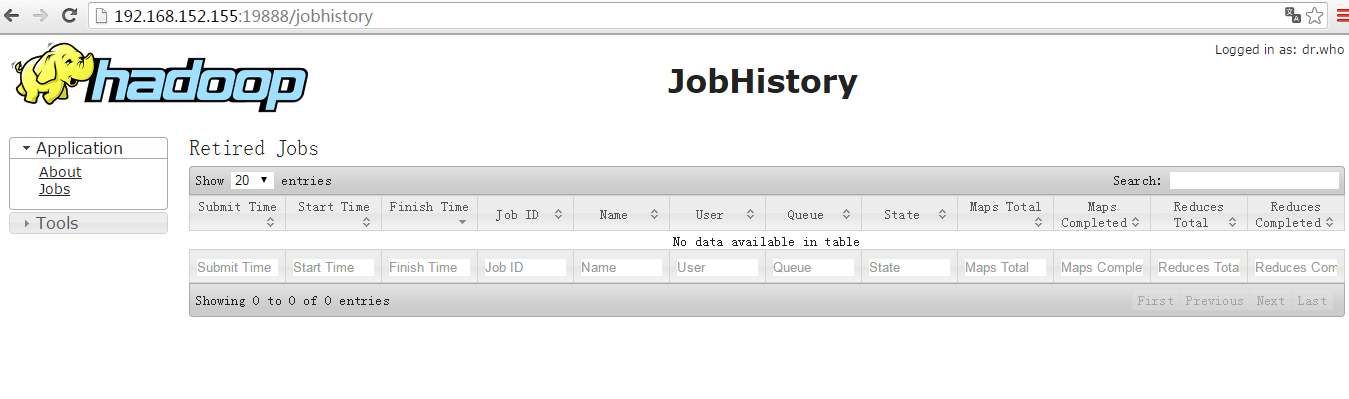The image size is (1349, 399).
Task: Go to First page of entries
Action: point(1155,301)
